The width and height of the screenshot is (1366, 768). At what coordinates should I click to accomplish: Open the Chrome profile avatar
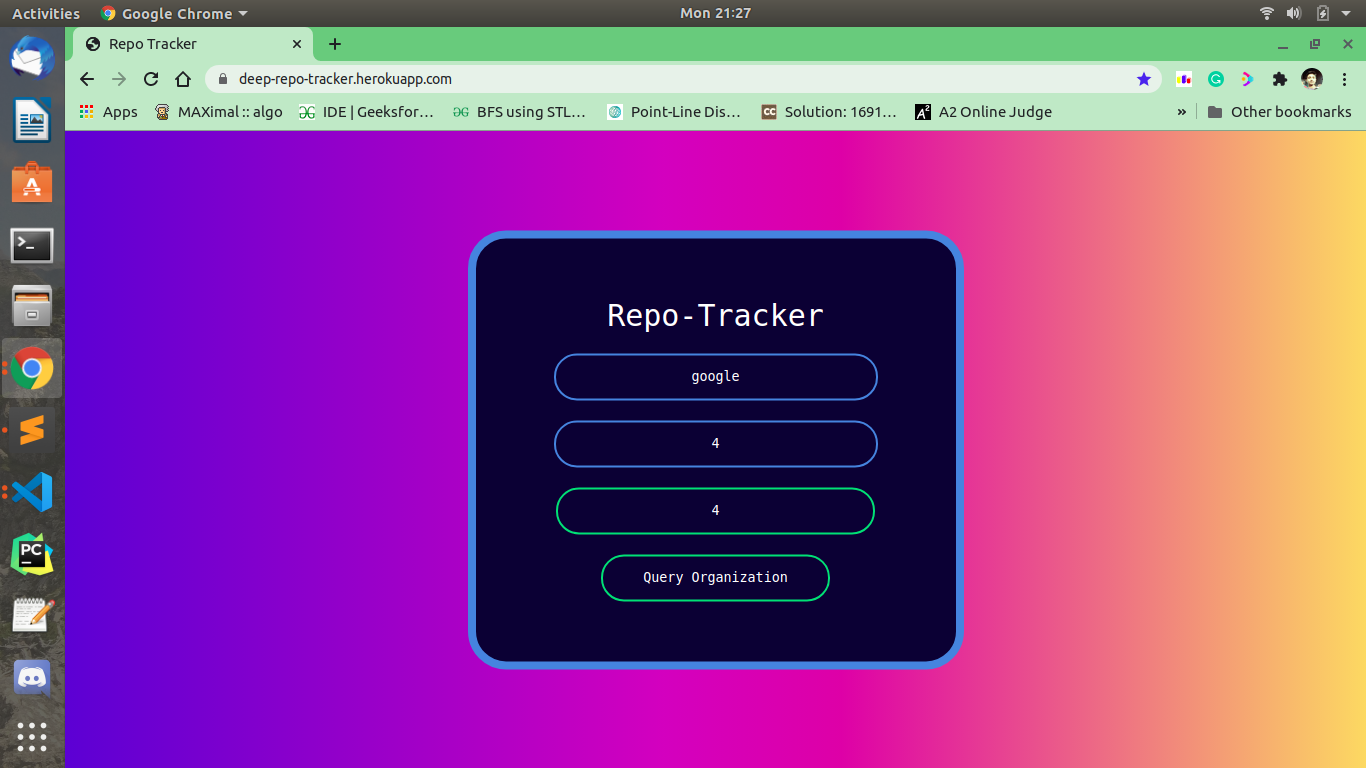(1312, 79)
